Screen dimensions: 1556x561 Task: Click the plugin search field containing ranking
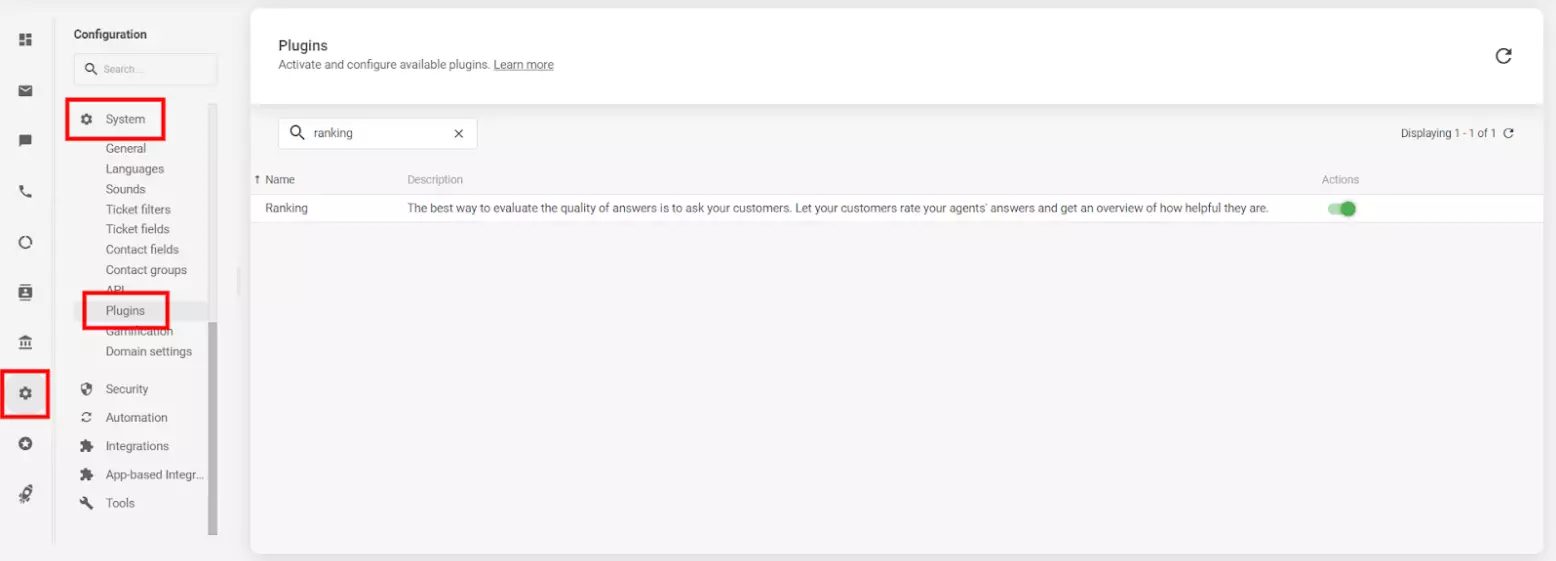click(375, 133)
